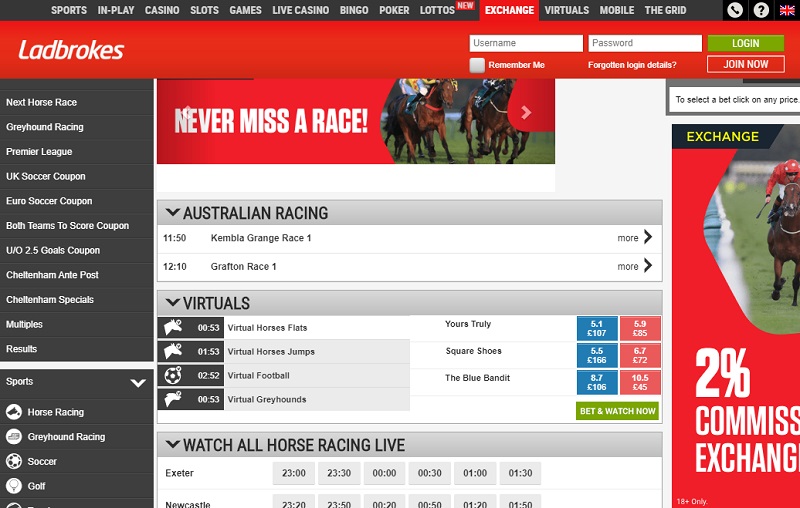This screenshot has height=508, width=800.
Task: Click the Soccer ball sidebar icon
Action: pos(14,461)
